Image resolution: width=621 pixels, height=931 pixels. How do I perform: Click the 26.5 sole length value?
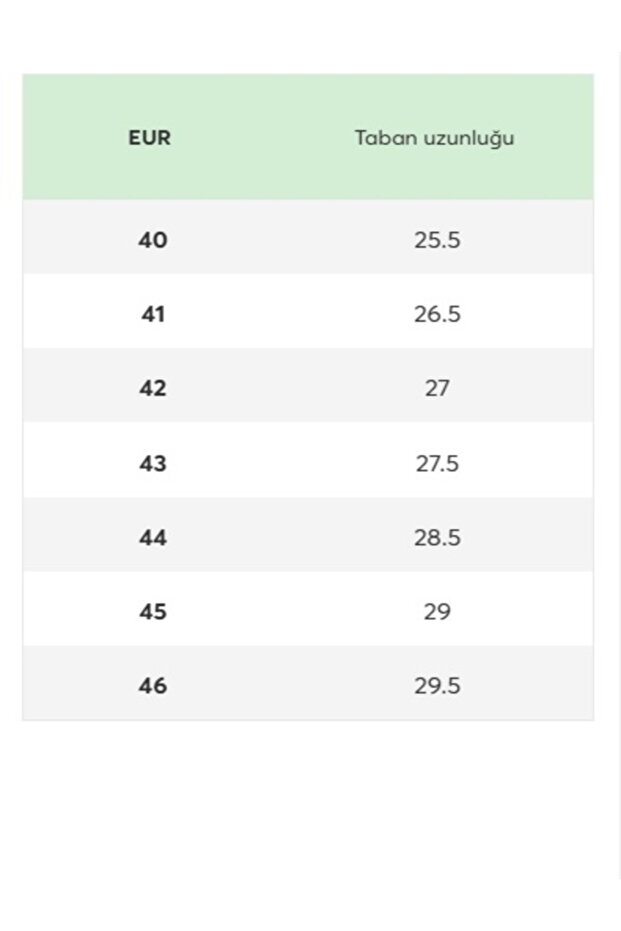[x=437, y=314]
